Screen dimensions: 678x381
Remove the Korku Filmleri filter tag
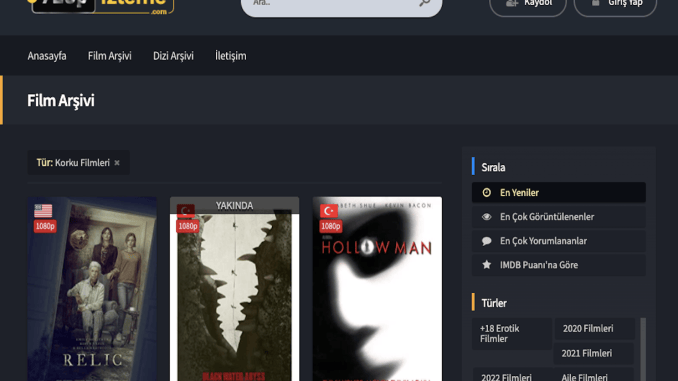pyautogui.click(x=117, y=163)
